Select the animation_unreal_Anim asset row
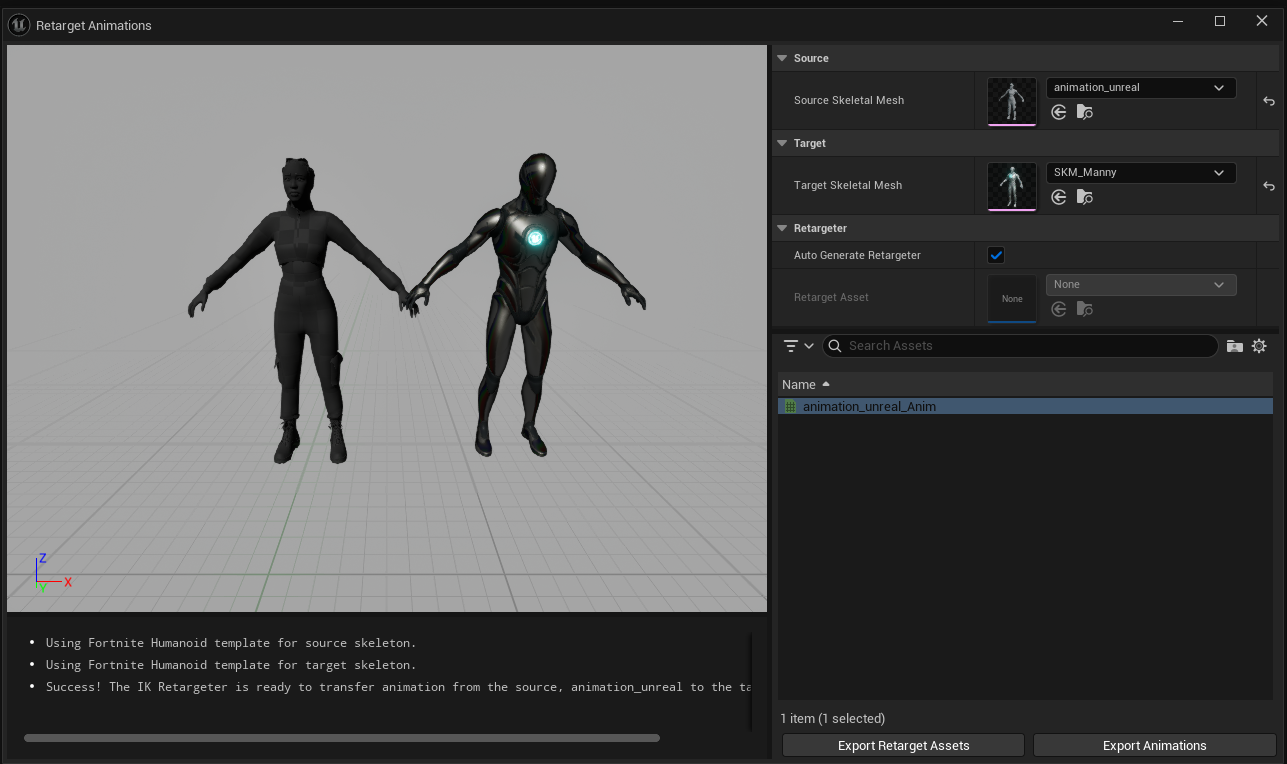The width and height of the screenshot is (1287, 764). 1025,406
